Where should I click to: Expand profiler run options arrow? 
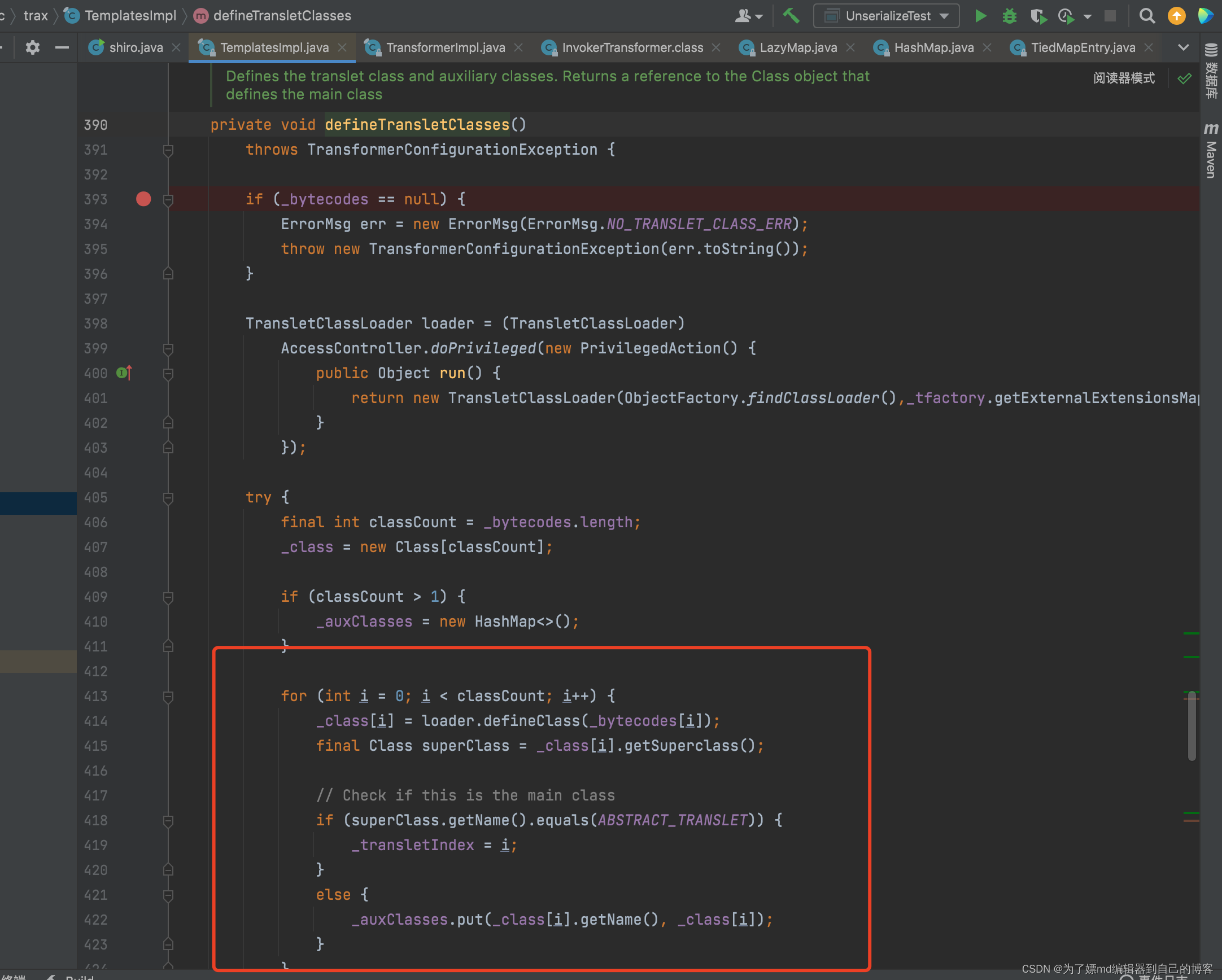click(x=1087, y=16)
